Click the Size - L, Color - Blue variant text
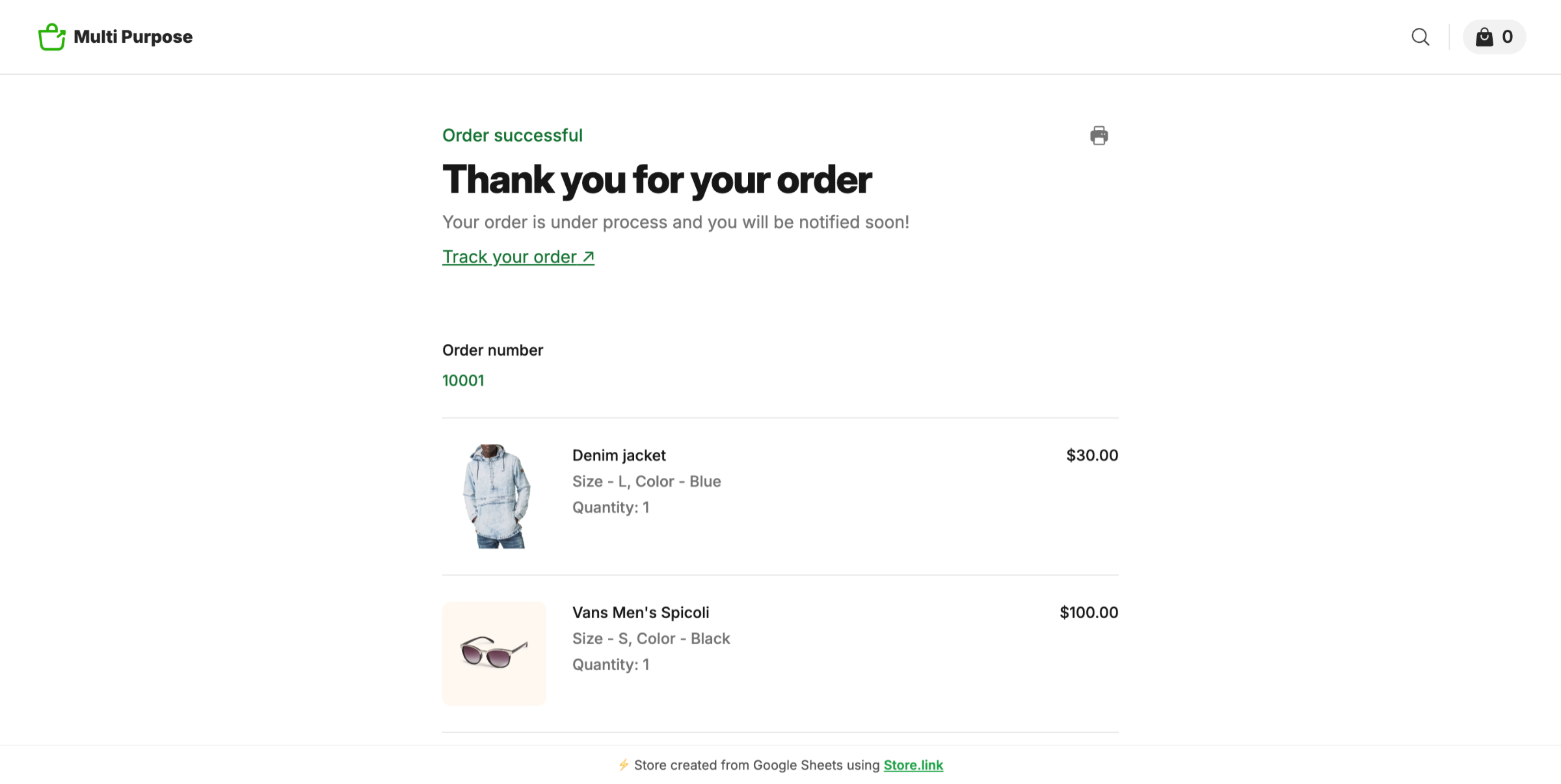1561x784 pixels. pos(646,481)
